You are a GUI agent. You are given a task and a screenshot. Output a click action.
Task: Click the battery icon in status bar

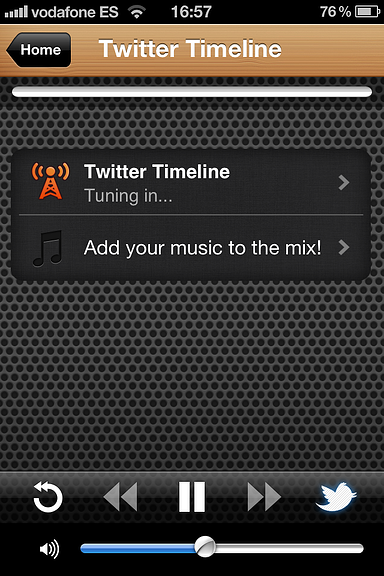click(367, 12)
